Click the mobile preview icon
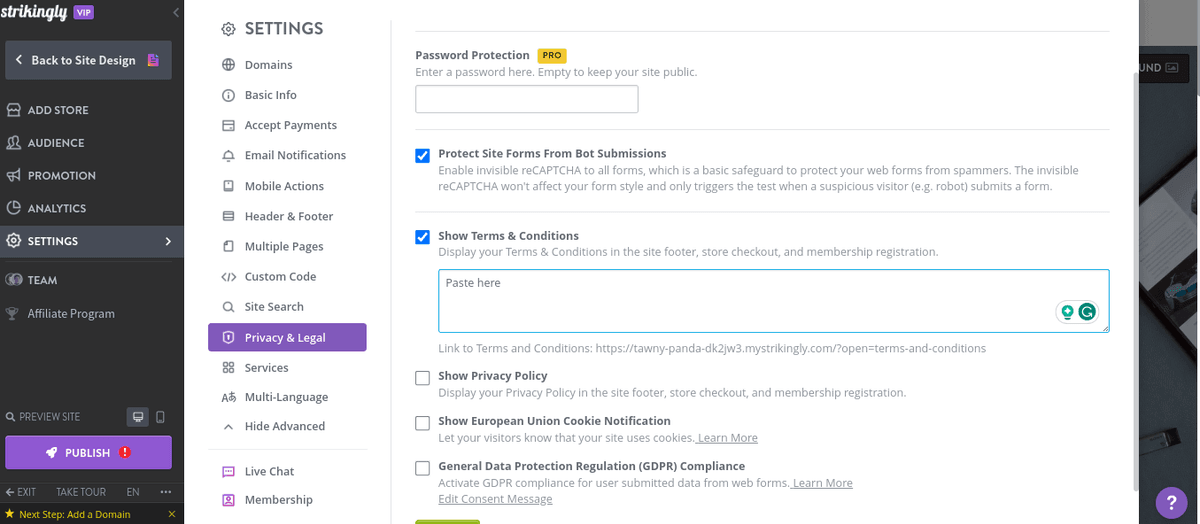The height and width of the screenshot is (524, 1200). pos(160,416)
